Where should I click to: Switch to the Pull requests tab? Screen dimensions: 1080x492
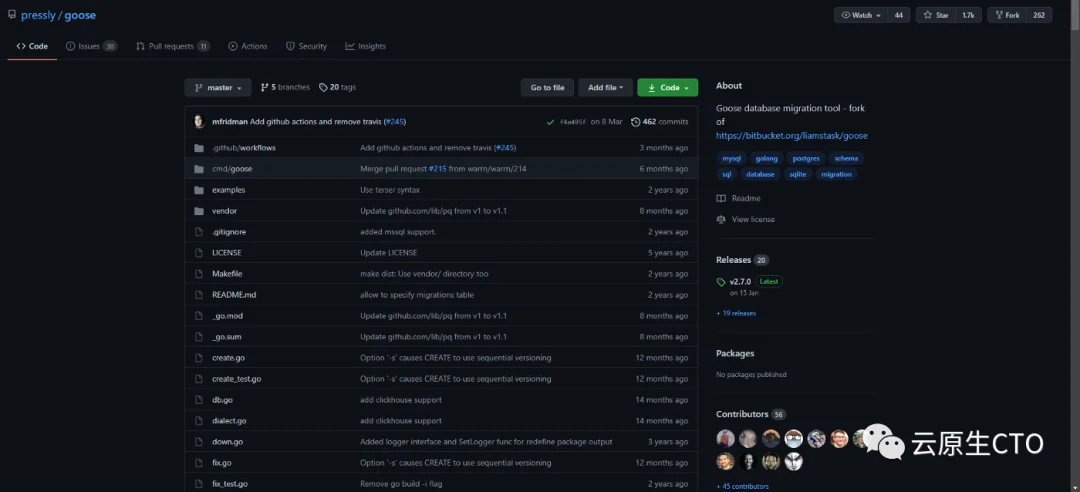pos(172,46)
